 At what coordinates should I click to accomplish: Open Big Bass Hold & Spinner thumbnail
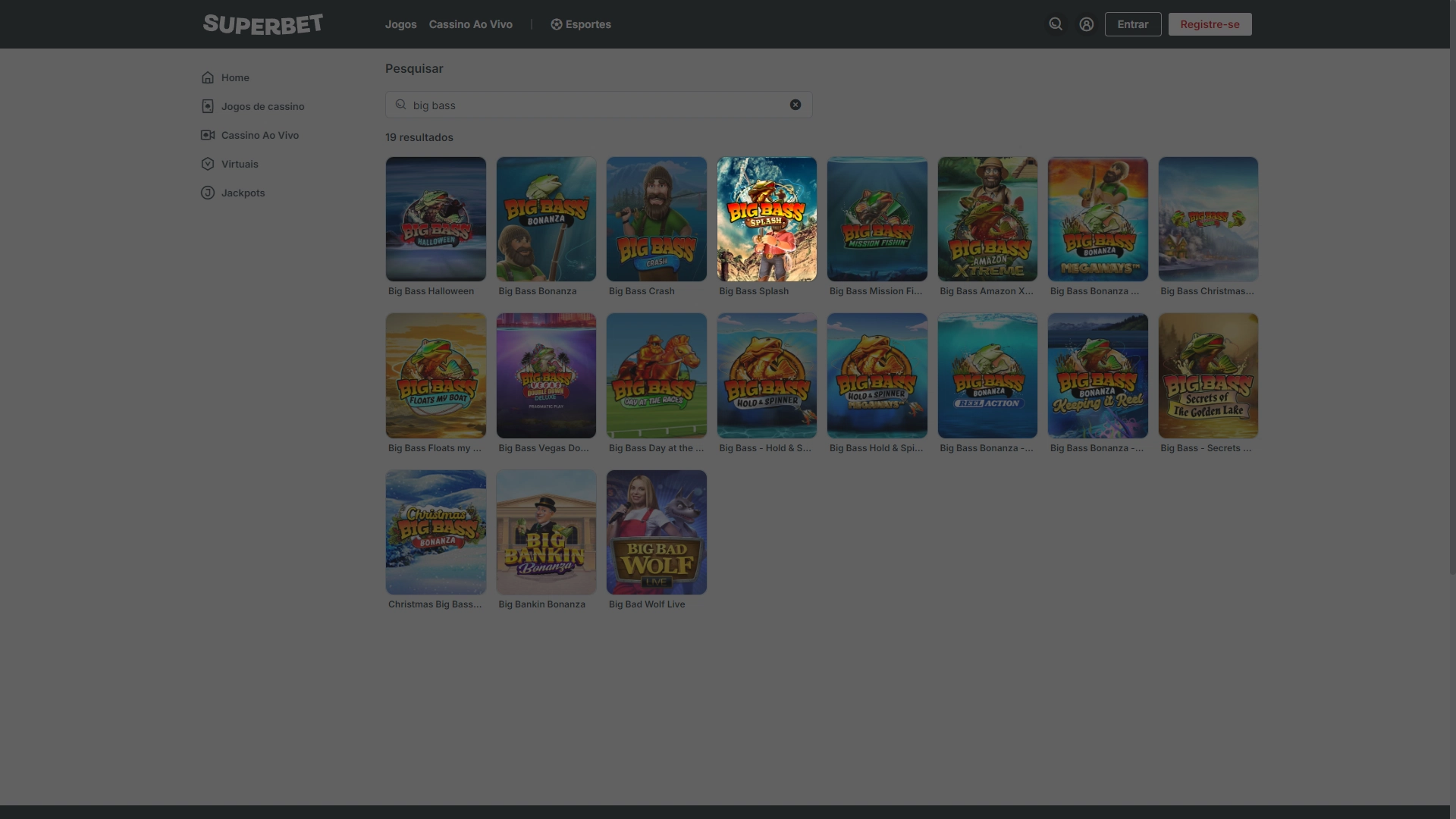point(767,375)
